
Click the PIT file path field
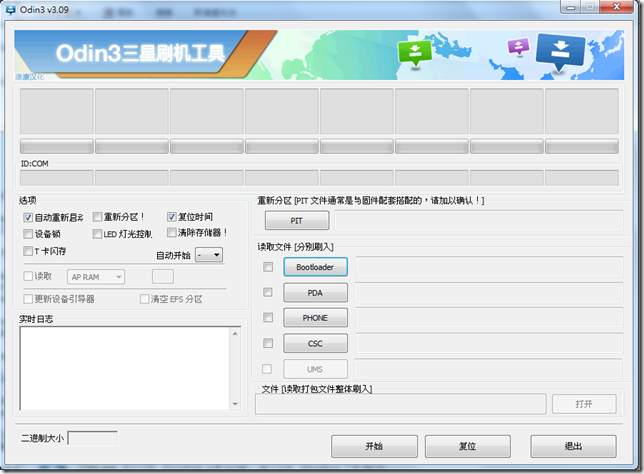479,221
